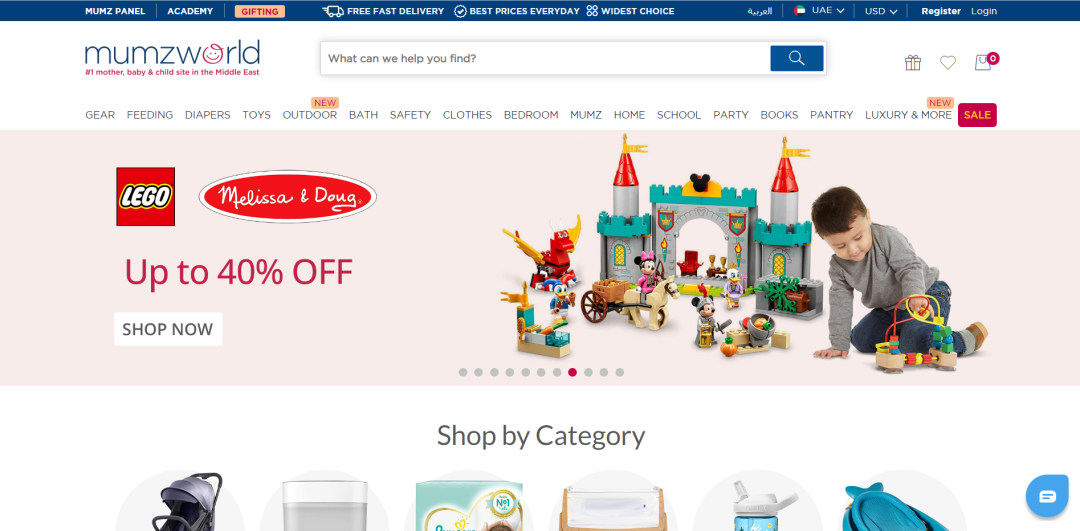Open the live chat bubble
Image resolution: width=1080 pixels, height=531 pixels.
tap(1047, 496)
